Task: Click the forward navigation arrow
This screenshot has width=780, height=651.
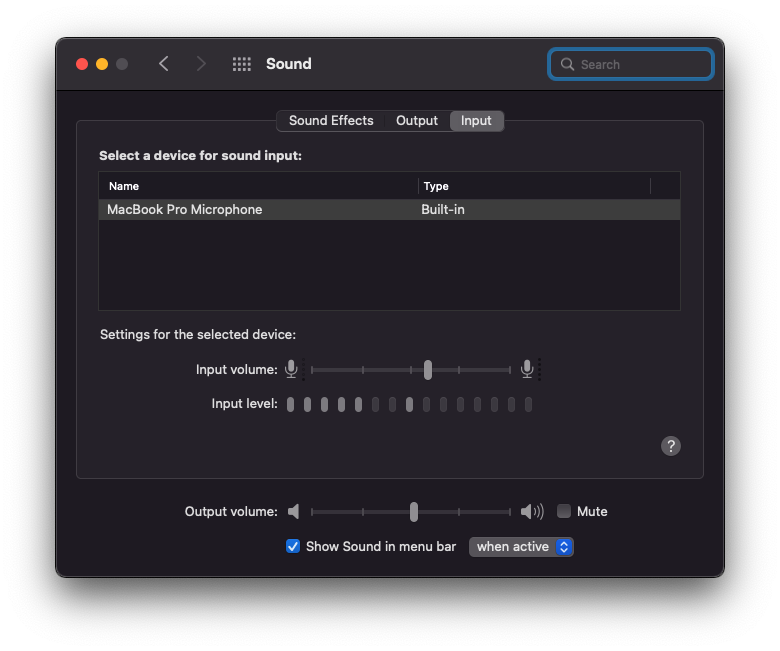Action: click(201, 64)
